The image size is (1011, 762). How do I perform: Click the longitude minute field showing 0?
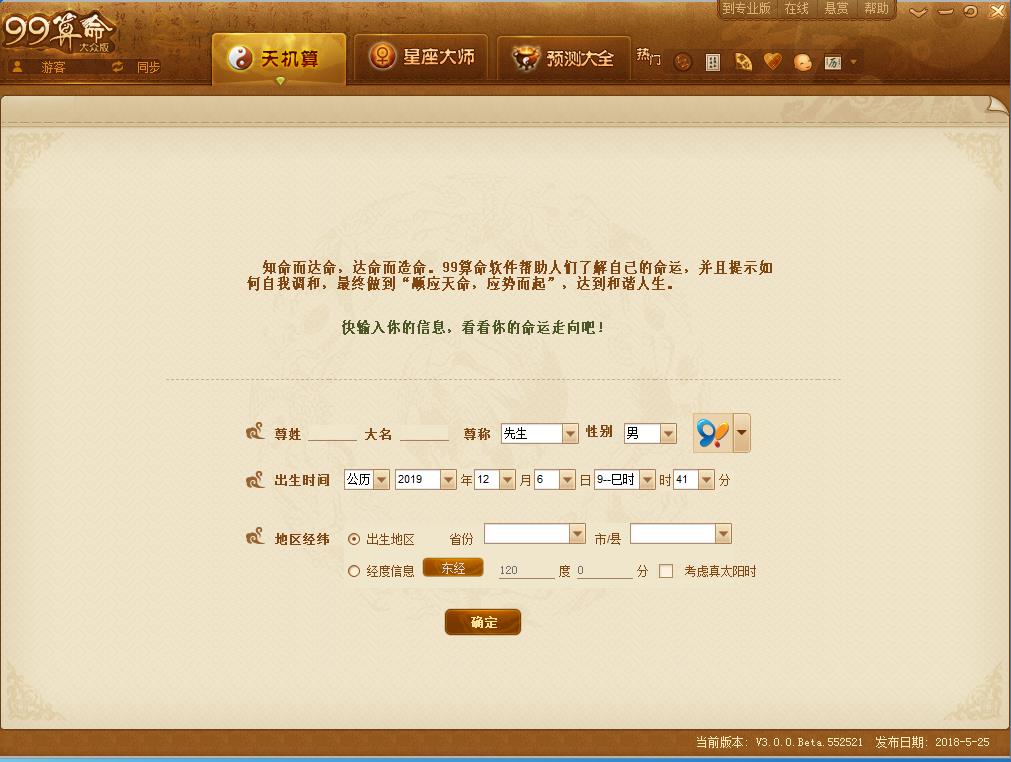tap(604, 570)
